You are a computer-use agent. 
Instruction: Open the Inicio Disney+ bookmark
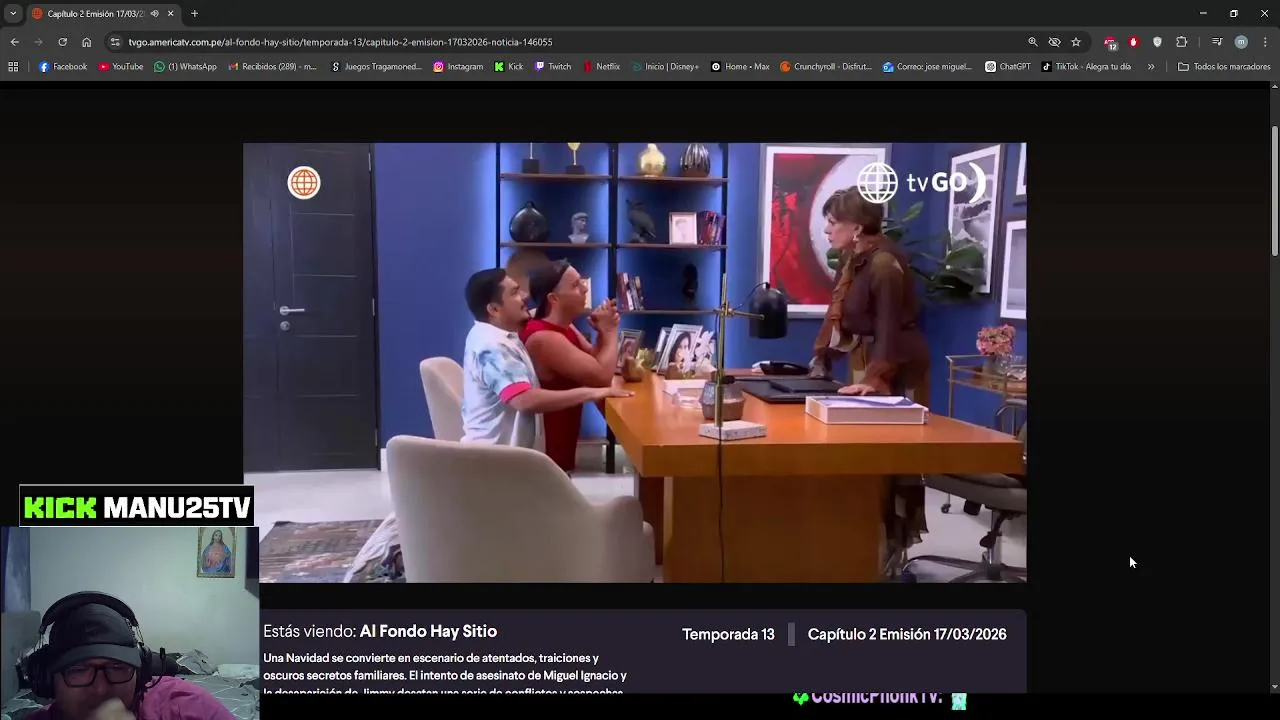(665, 67)
